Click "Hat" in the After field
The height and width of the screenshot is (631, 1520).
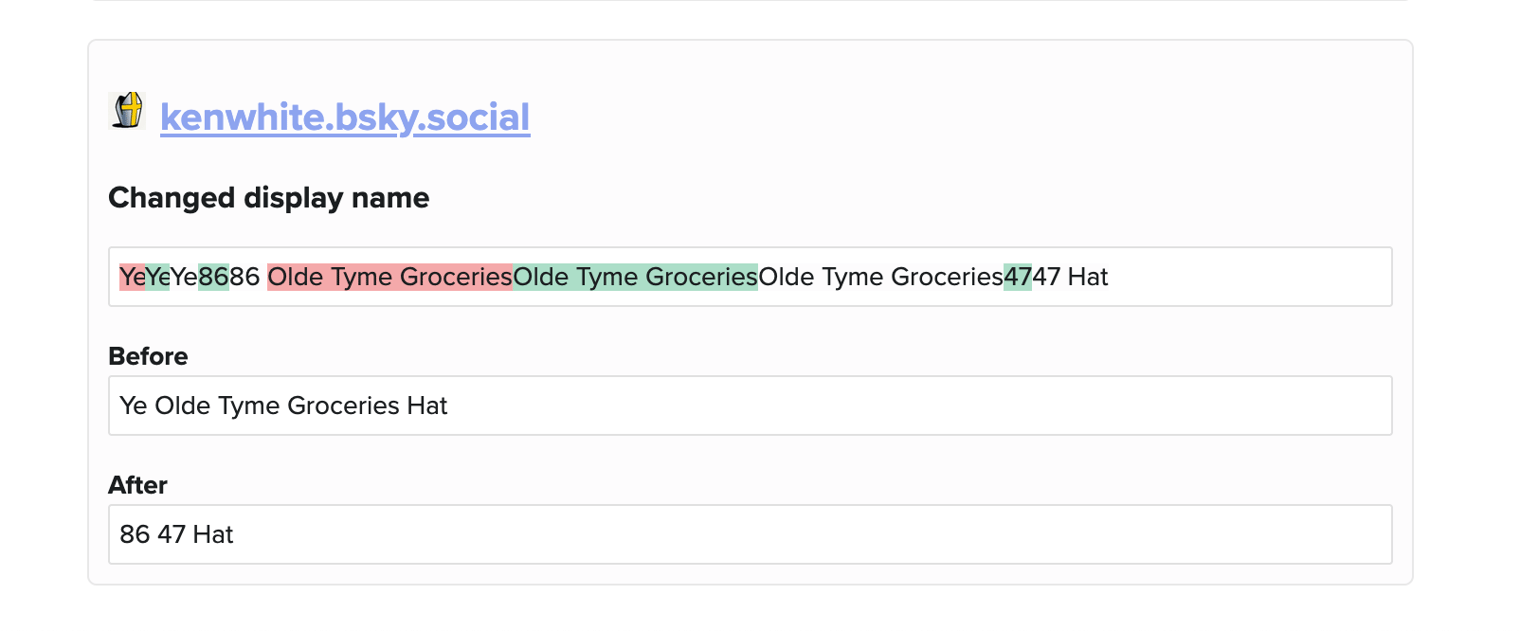coord(213,535)
